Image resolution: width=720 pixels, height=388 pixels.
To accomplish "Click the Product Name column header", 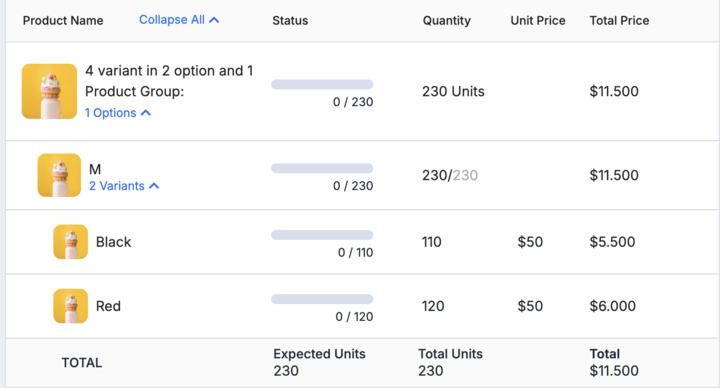I will [63, 21].
